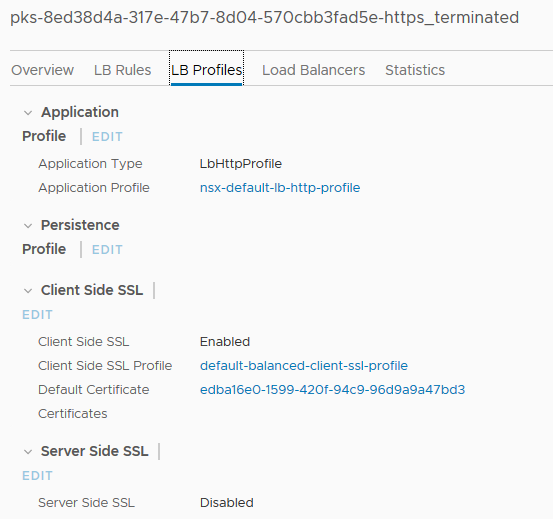
Task: Click EDIT under Server Side SSL
Action: tap(37, 476)
